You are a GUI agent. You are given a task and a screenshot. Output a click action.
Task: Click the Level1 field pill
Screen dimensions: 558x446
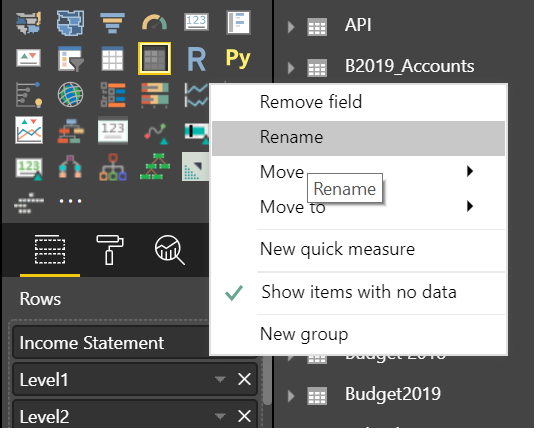[x=135, y=379]
